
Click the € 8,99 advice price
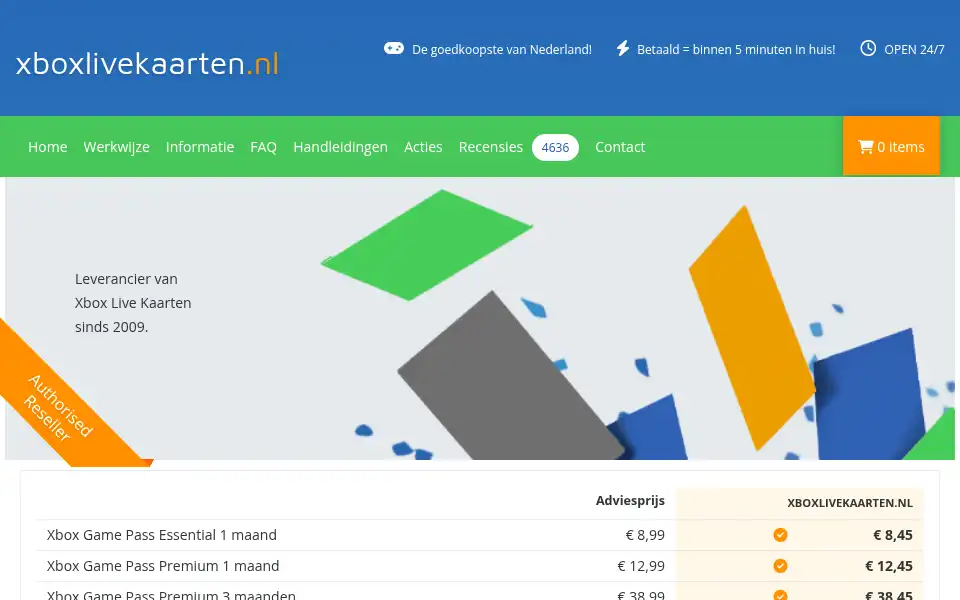tap(645, 535)
